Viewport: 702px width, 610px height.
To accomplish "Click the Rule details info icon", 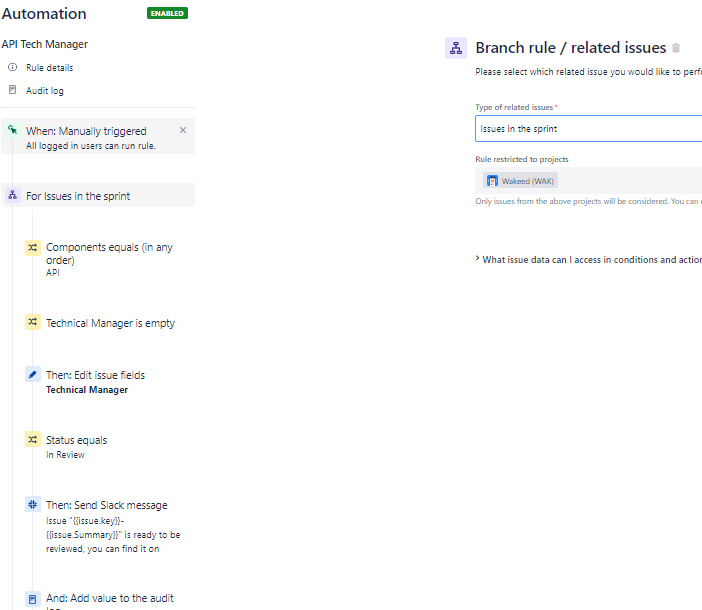I will pos(12,68).
